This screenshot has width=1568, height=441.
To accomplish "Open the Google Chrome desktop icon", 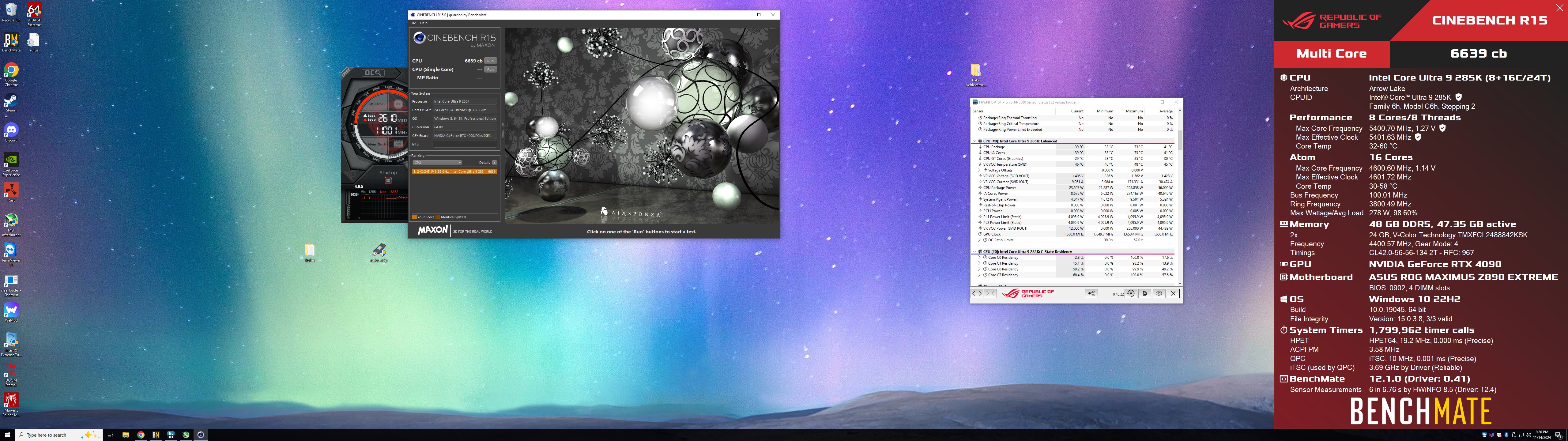I will 11,74.
